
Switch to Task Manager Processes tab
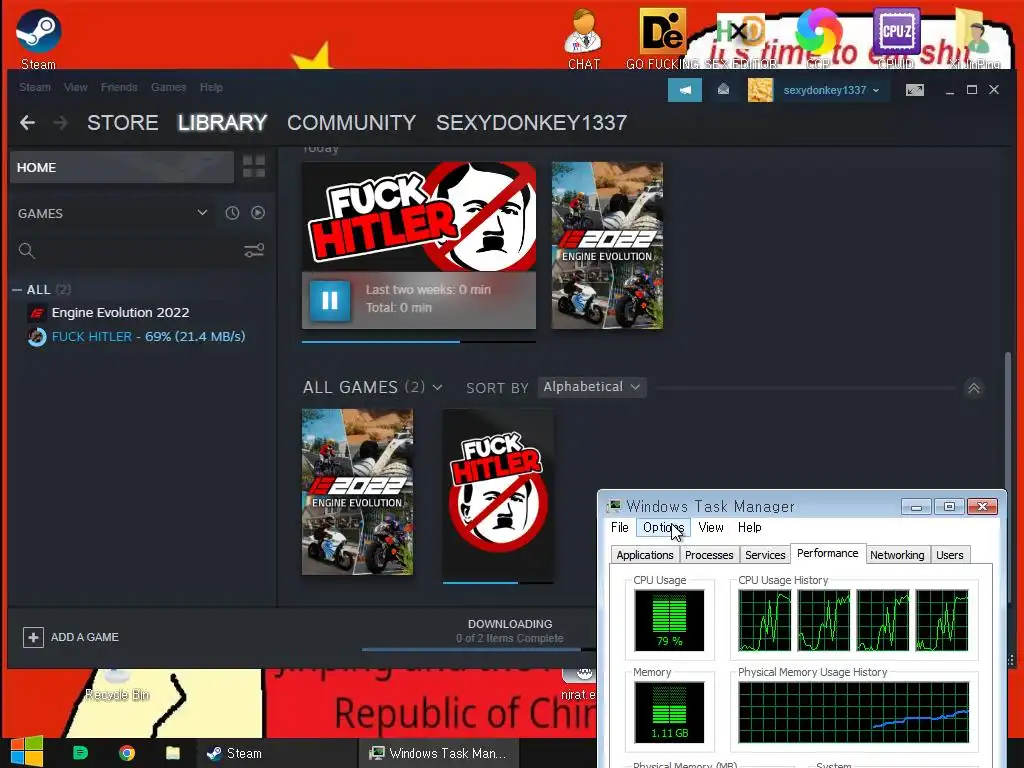(x=709, y=555)
